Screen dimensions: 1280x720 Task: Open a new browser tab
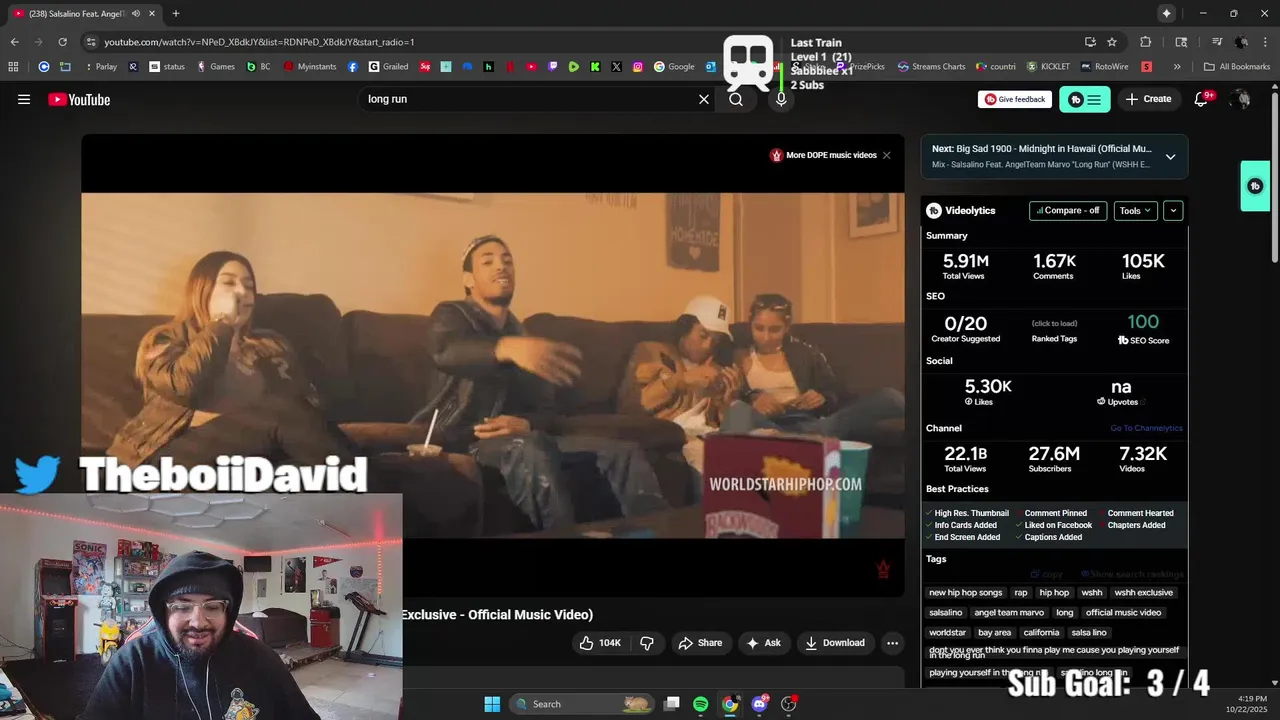(176, 14)
